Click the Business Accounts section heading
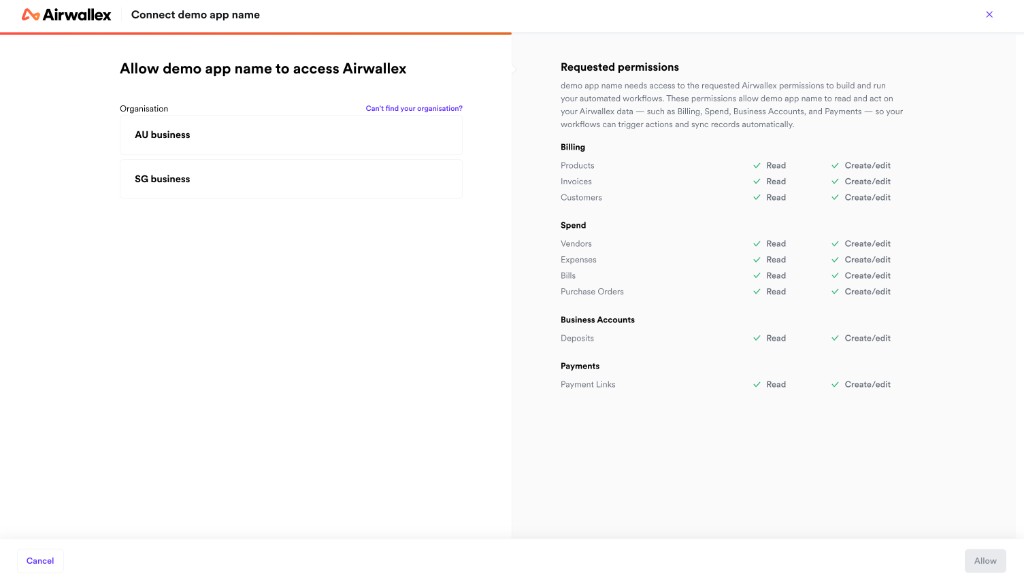 click(x=597, y=319)
